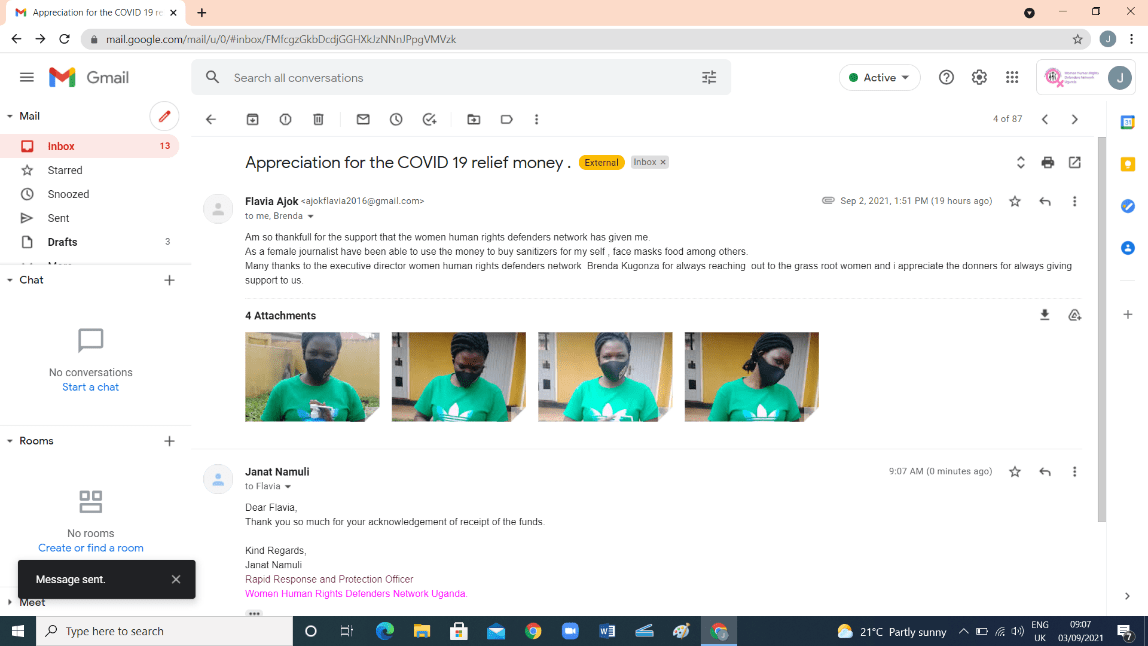Go to the older conversation arrow
This screenshot has width=1148, height=646.
pos(1075,119)
